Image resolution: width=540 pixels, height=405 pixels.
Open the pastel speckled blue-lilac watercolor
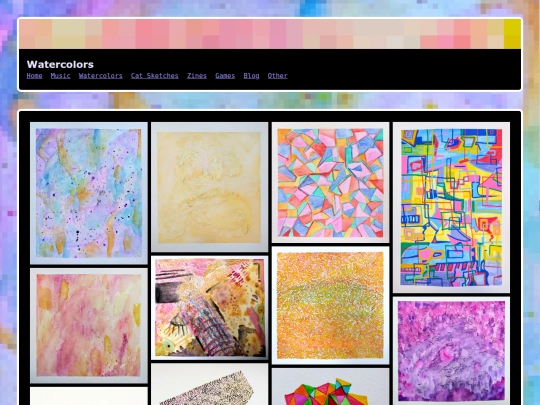pyautogui.click(x=89, y=193)
